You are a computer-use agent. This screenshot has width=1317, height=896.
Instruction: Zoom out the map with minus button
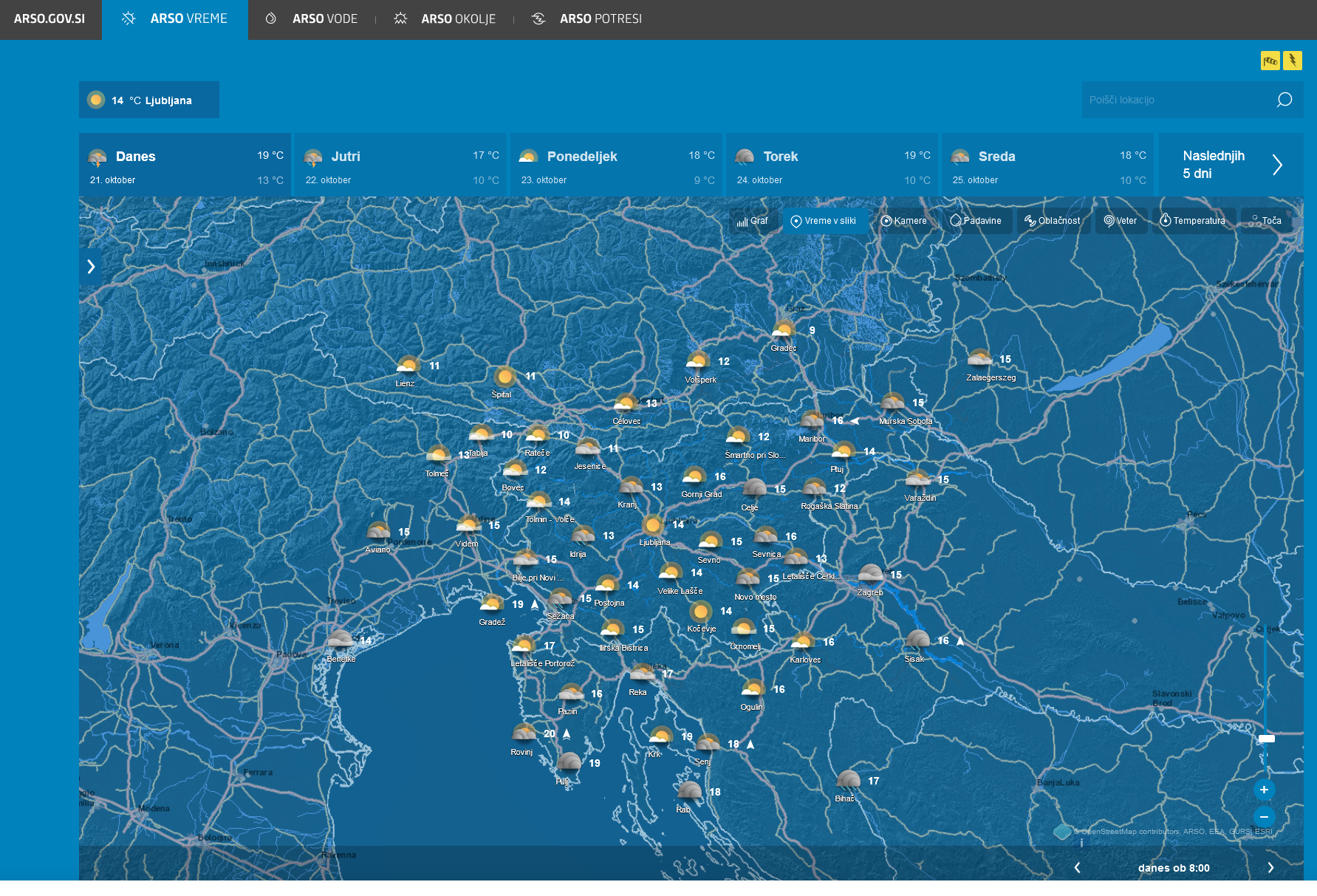pos(1264,816)
